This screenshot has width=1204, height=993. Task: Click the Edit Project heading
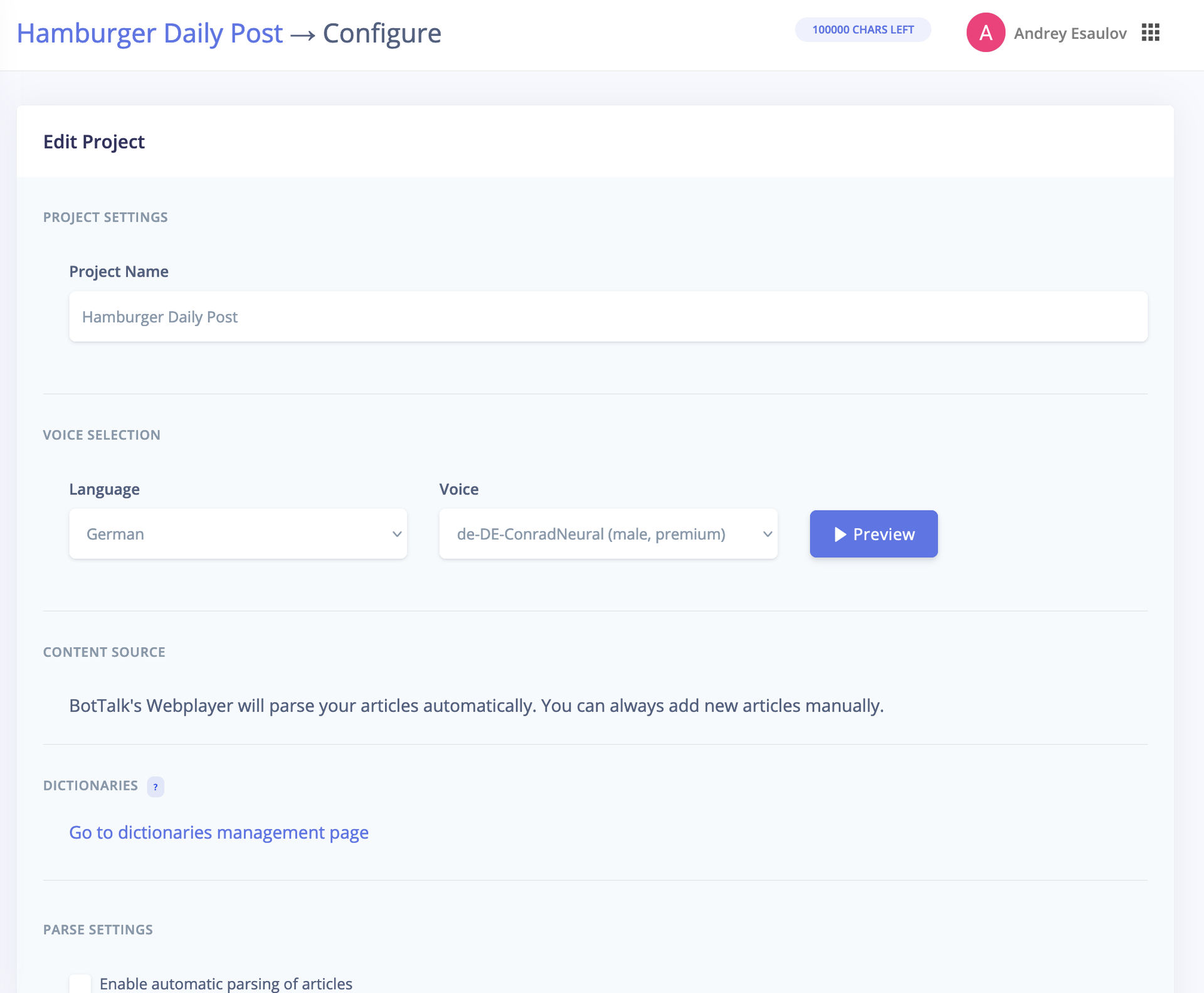pyautogui.click(x=94, y=142)
